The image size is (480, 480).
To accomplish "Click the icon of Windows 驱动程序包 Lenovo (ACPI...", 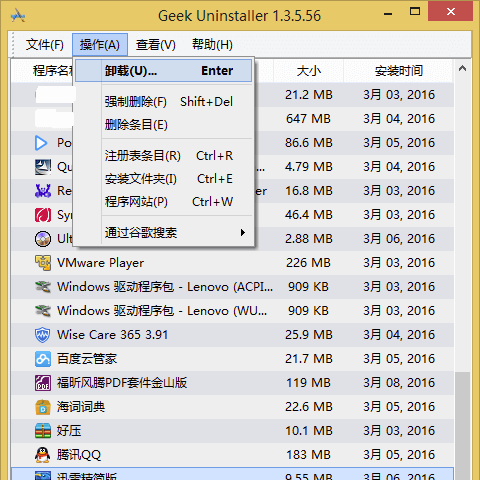I will [43, 287].
